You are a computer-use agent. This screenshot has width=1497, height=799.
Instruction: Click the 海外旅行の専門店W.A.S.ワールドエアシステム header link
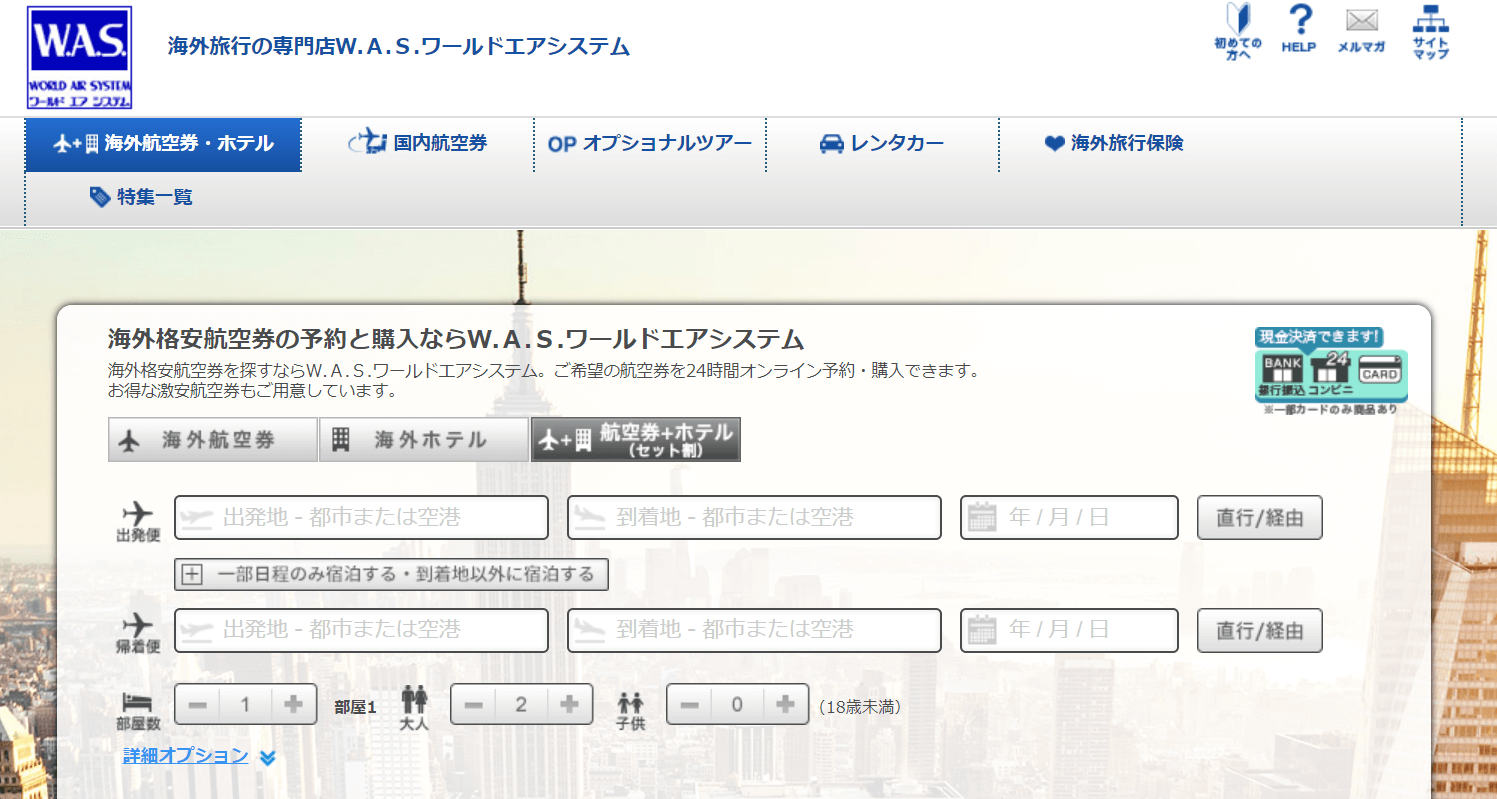click(x=399, y=47)
